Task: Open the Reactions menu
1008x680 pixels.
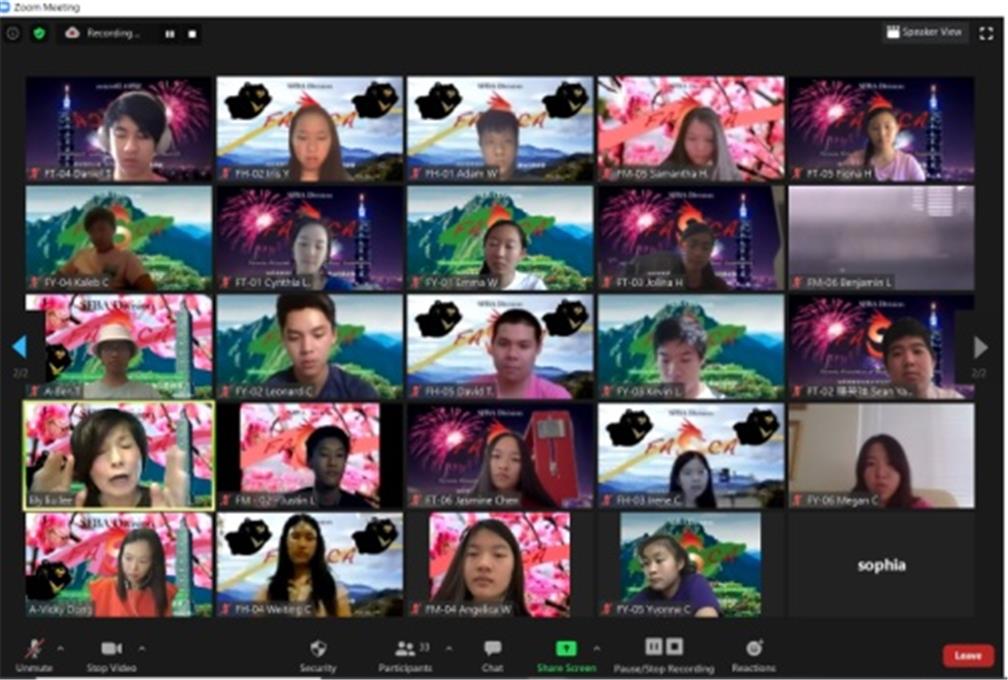Action: point(754,649)
